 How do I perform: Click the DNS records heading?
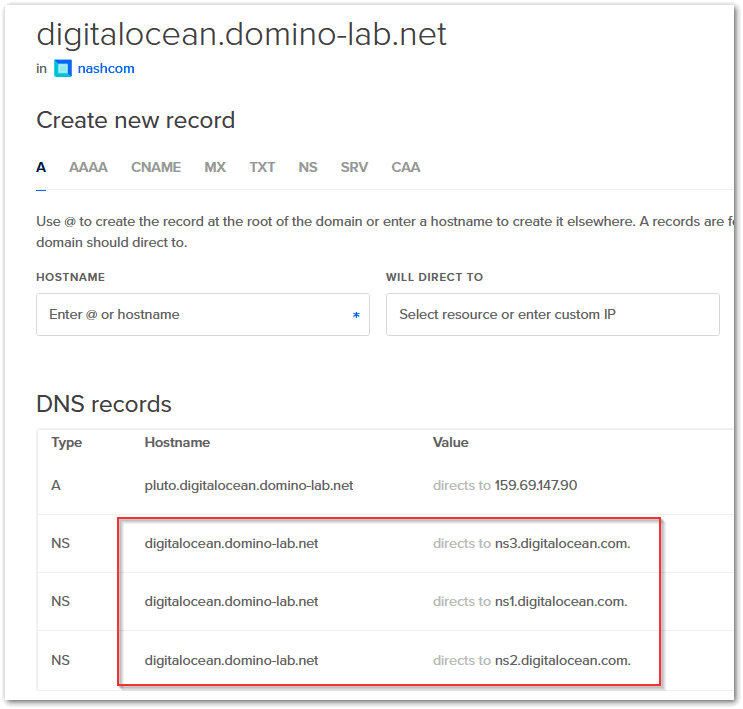pos(104,404)
